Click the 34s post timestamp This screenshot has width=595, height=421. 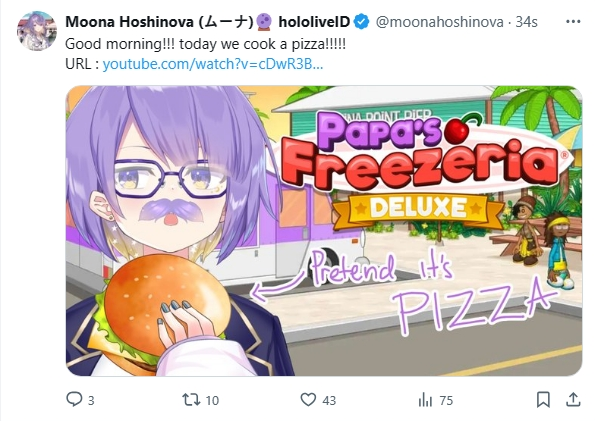click(526, 22)
